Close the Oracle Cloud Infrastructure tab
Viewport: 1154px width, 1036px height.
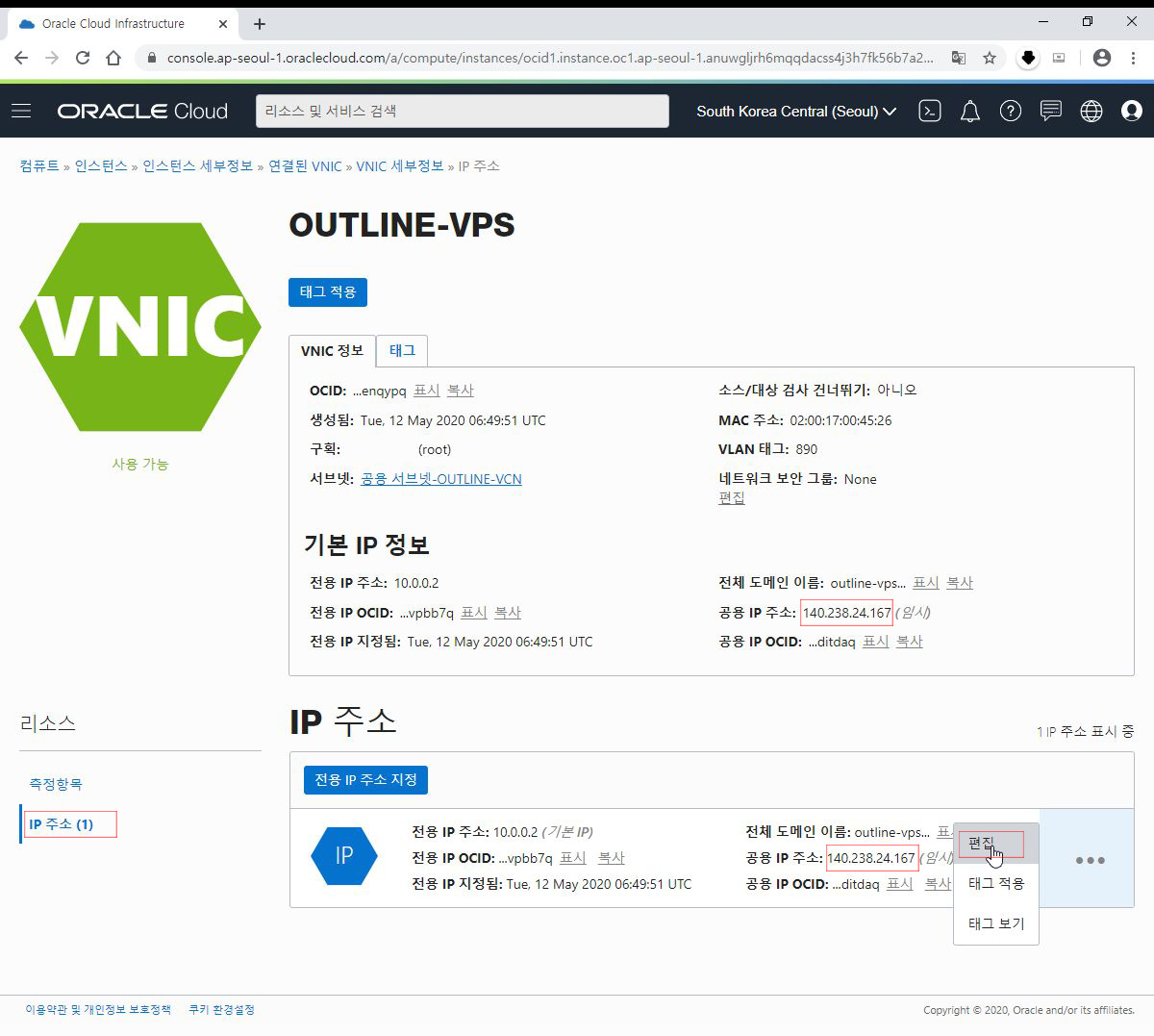pos(223,24)
